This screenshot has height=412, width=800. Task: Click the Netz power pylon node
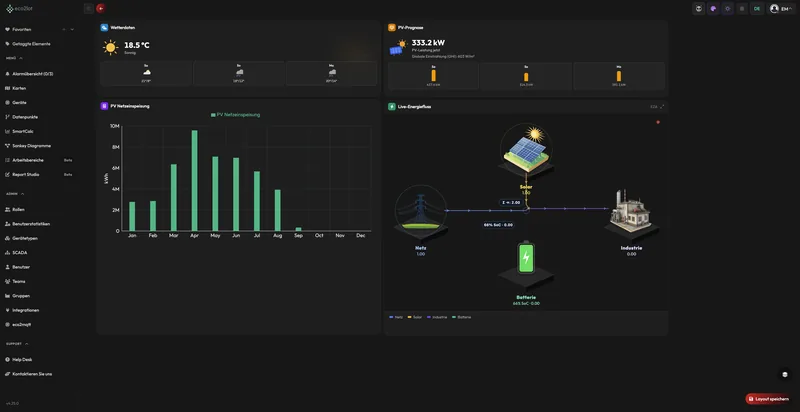421,212
